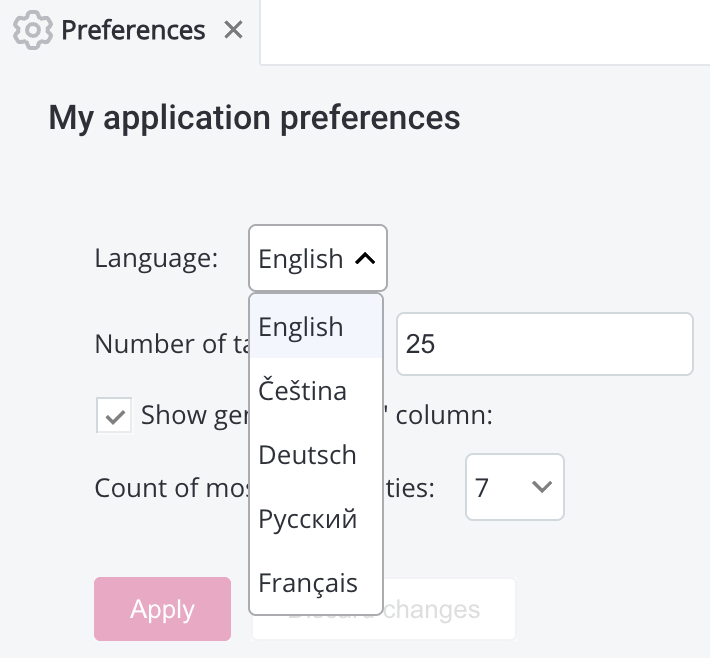
Task: Click the 'Language:' field label
Action: point(156,258)
